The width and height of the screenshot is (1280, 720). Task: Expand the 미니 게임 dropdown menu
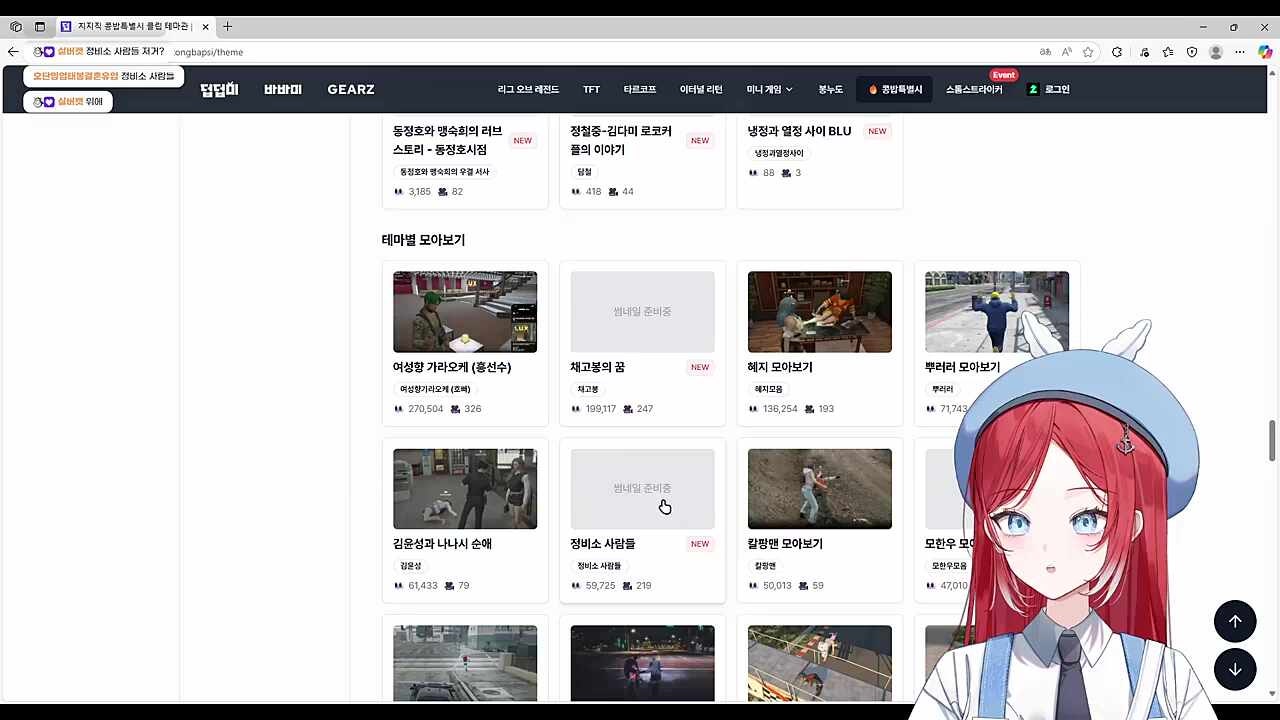769,89
